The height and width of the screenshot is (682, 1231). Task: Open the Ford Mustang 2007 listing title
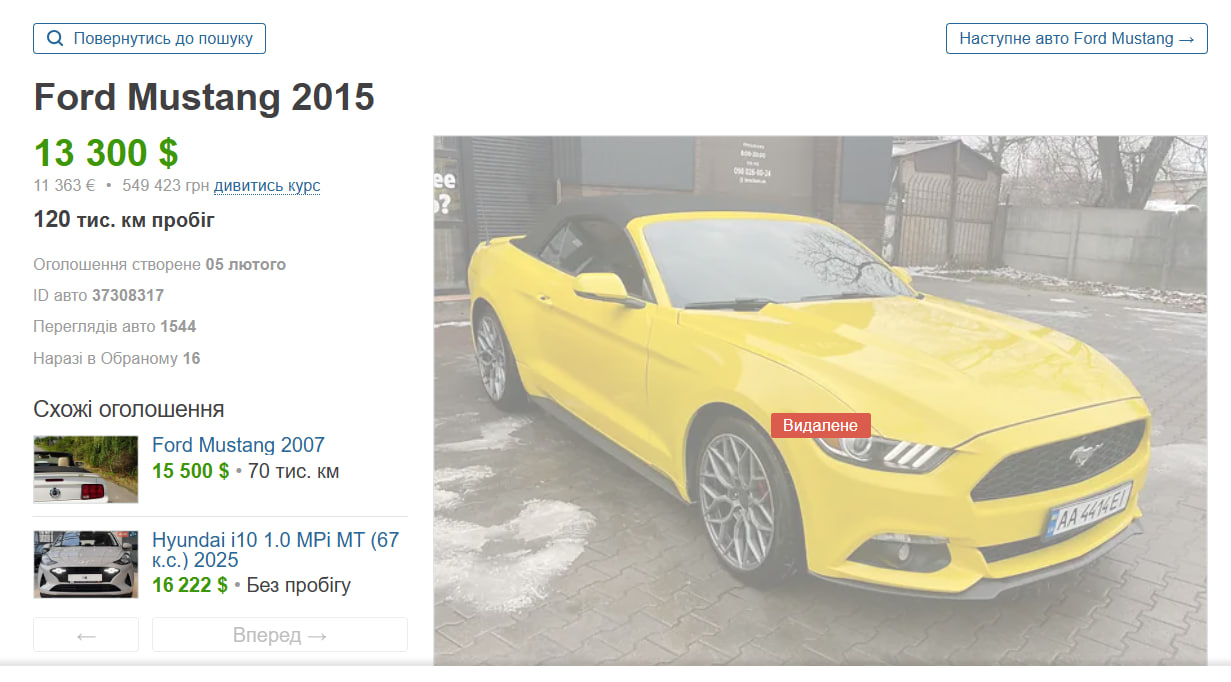[x=238, y=445]
